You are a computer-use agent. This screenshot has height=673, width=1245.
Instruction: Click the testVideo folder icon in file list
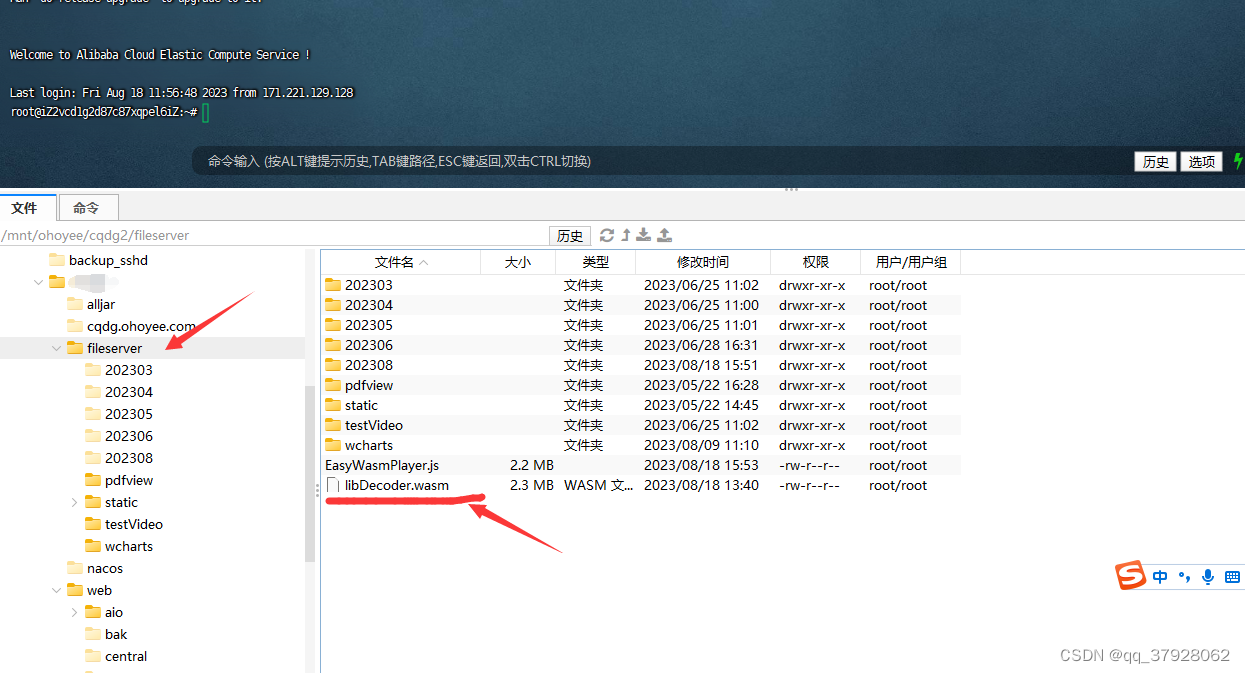(333, 425)
